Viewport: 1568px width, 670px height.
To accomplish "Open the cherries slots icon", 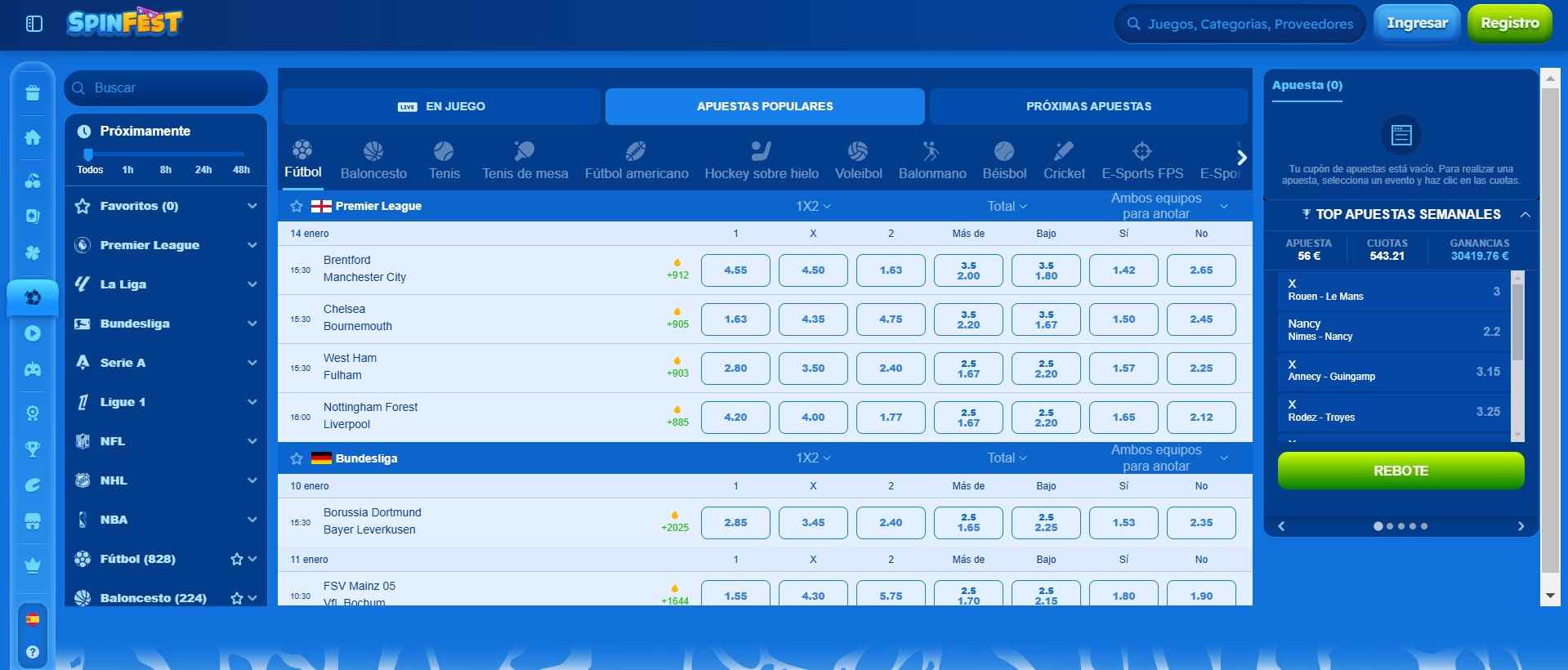I will (33, 181).
